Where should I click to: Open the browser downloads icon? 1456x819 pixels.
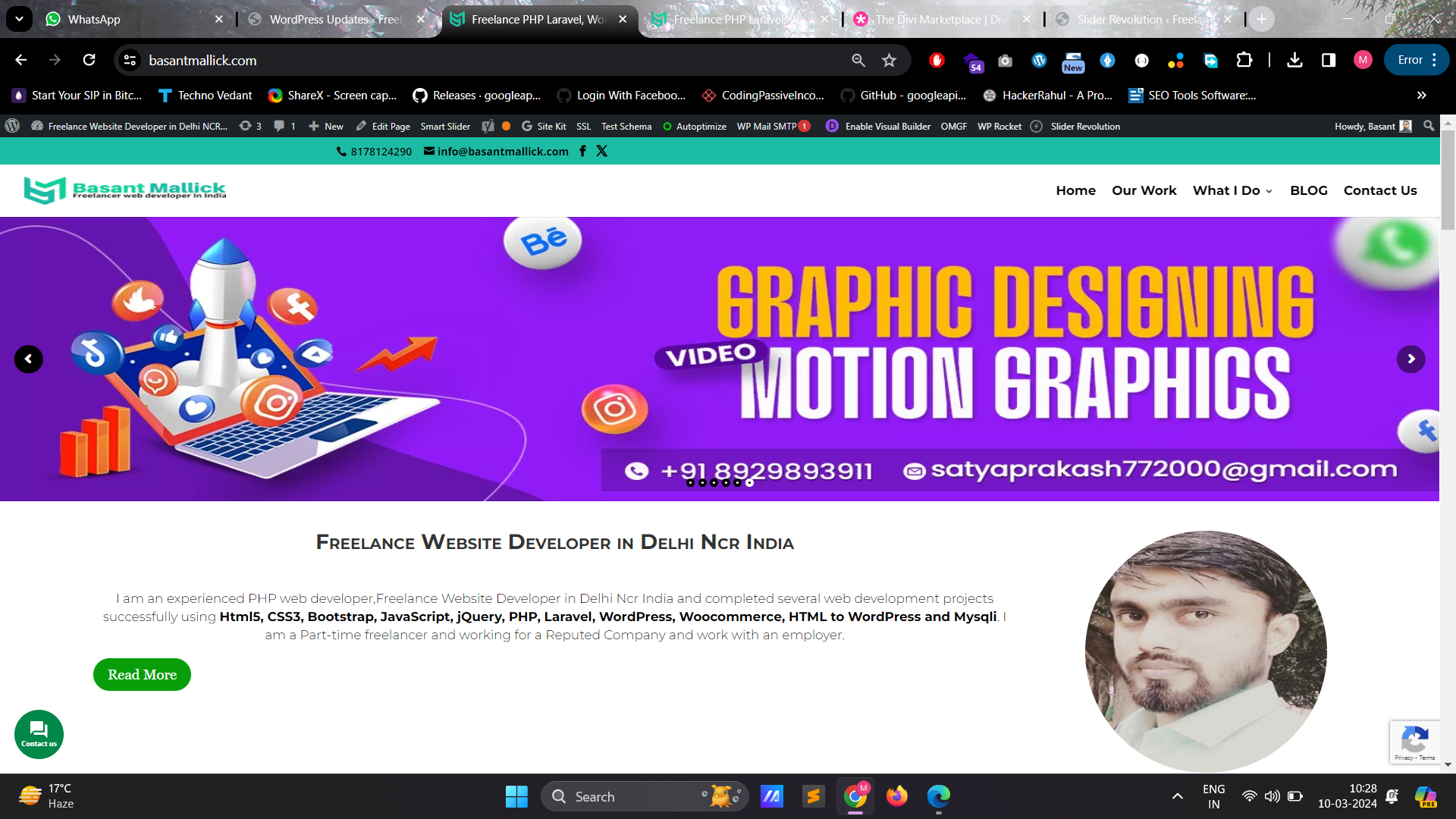coord(1294,60)
